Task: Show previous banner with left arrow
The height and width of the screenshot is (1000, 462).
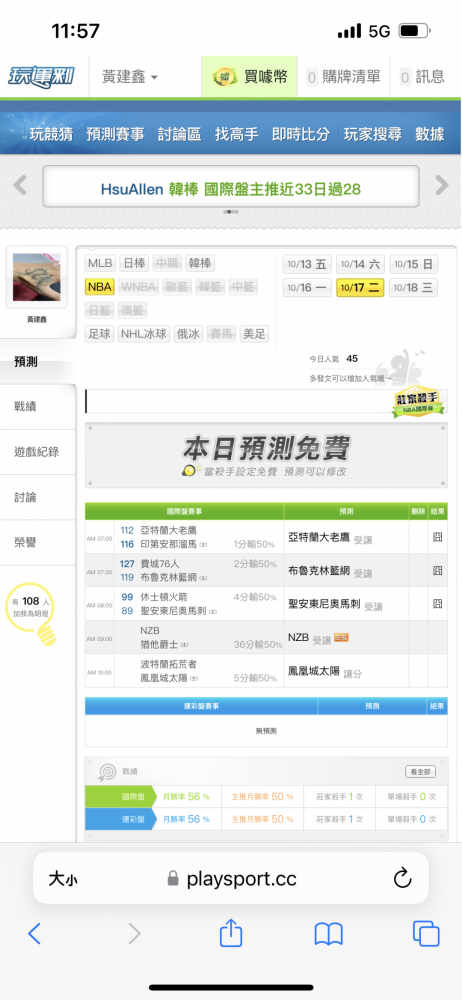Action: tap(20, 186)
